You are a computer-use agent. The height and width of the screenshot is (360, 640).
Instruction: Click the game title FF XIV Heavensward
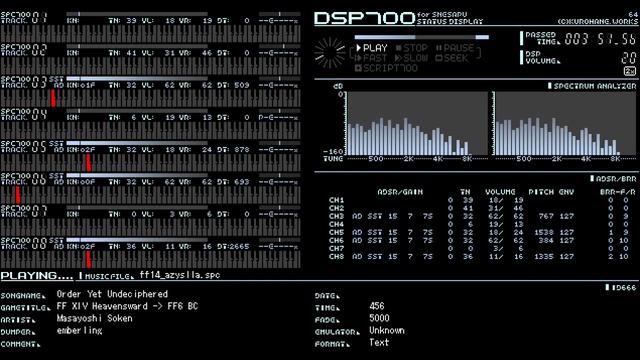[x=102, y=306]
